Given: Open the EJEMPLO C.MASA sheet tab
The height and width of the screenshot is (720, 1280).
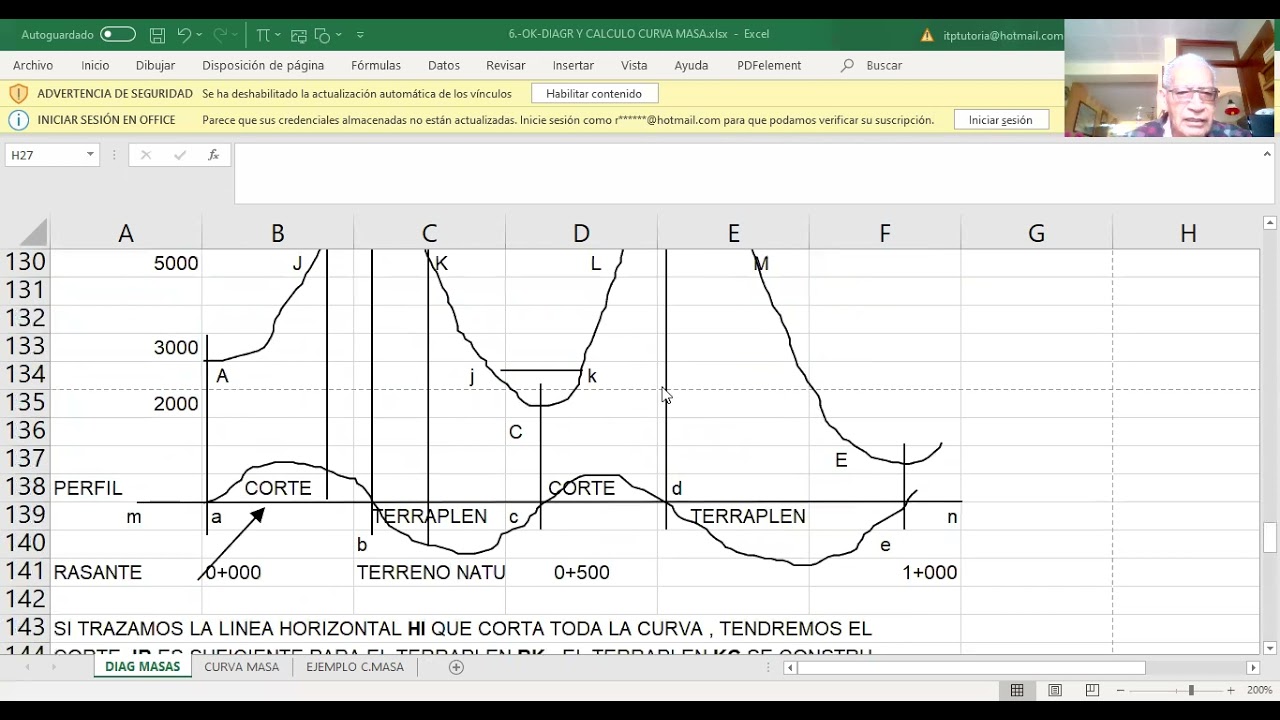Looking at the screenshot, I should [355, 667].
